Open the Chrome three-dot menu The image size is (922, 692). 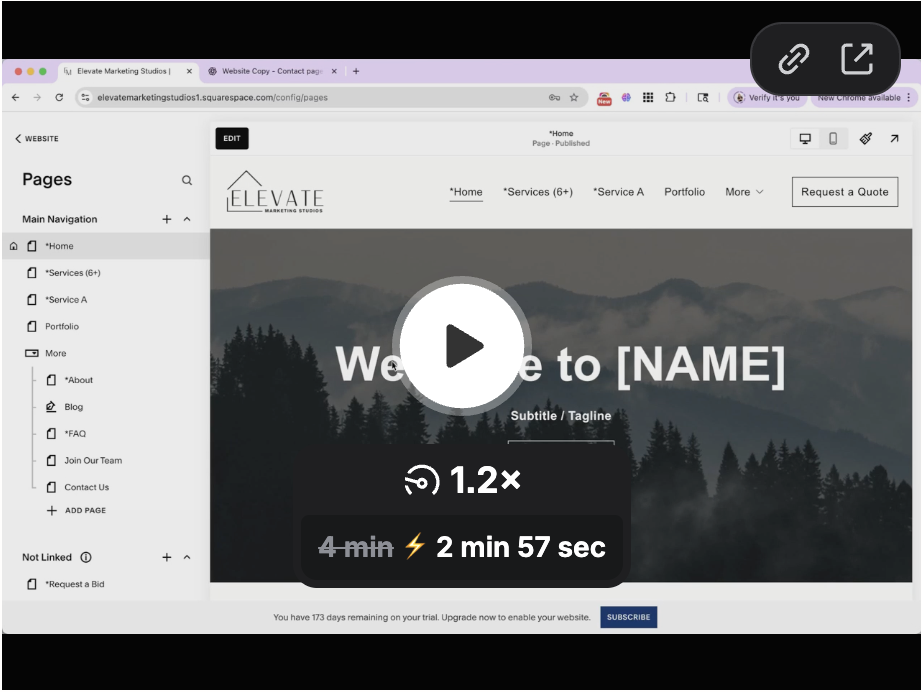[908, 98]
